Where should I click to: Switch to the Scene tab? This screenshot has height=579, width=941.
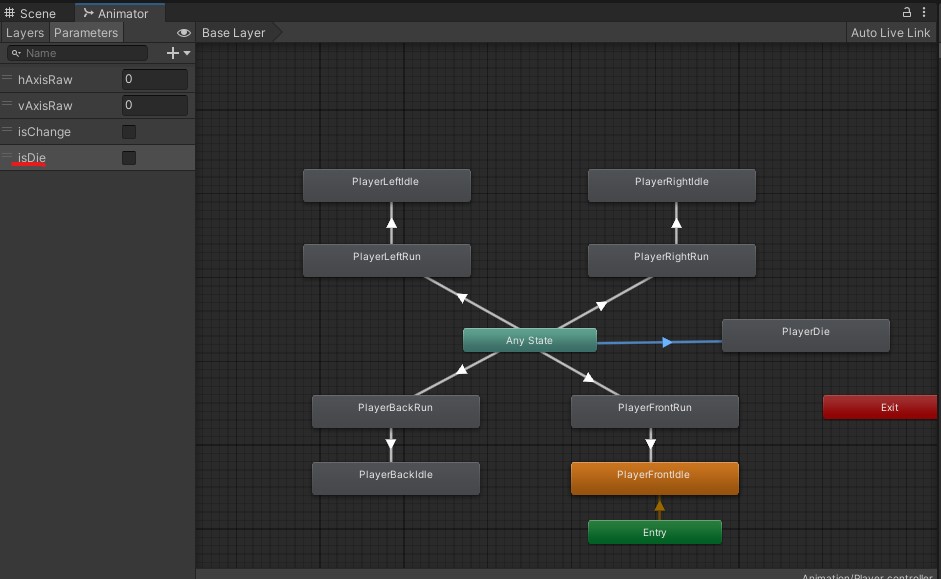[x=30, y=13]
